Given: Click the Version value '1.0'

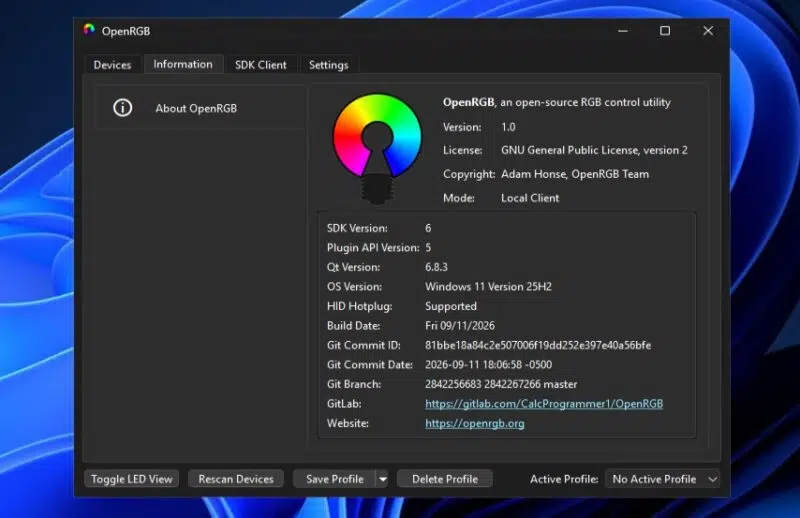Looking at the screenshot, I should (x=508, y=127).
